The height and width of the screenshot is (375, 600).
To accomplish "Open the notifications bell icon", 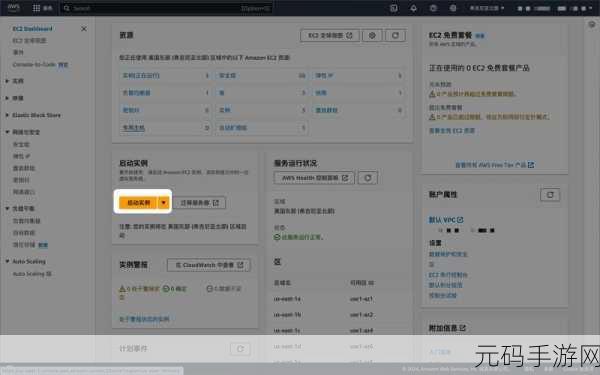I will tap(413, 8).
